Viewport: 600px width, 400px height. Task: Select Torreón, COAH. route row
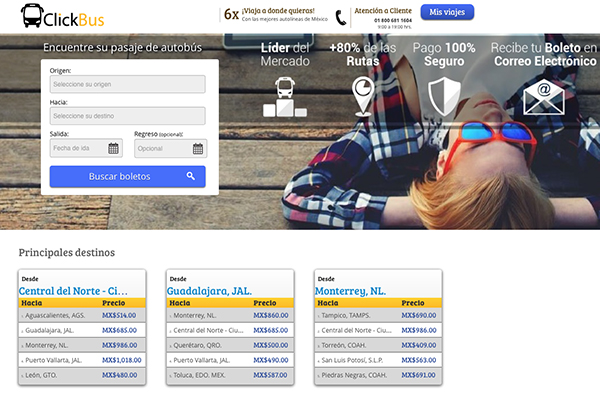coord(378,345)
